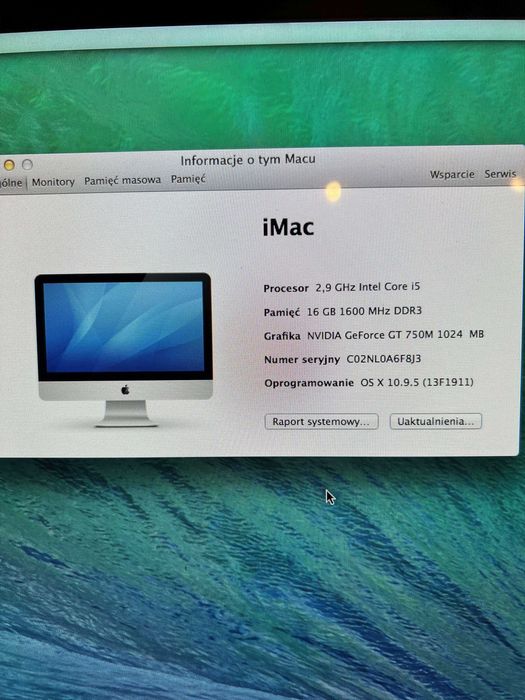Click the iMac computer image

(124, 350)
